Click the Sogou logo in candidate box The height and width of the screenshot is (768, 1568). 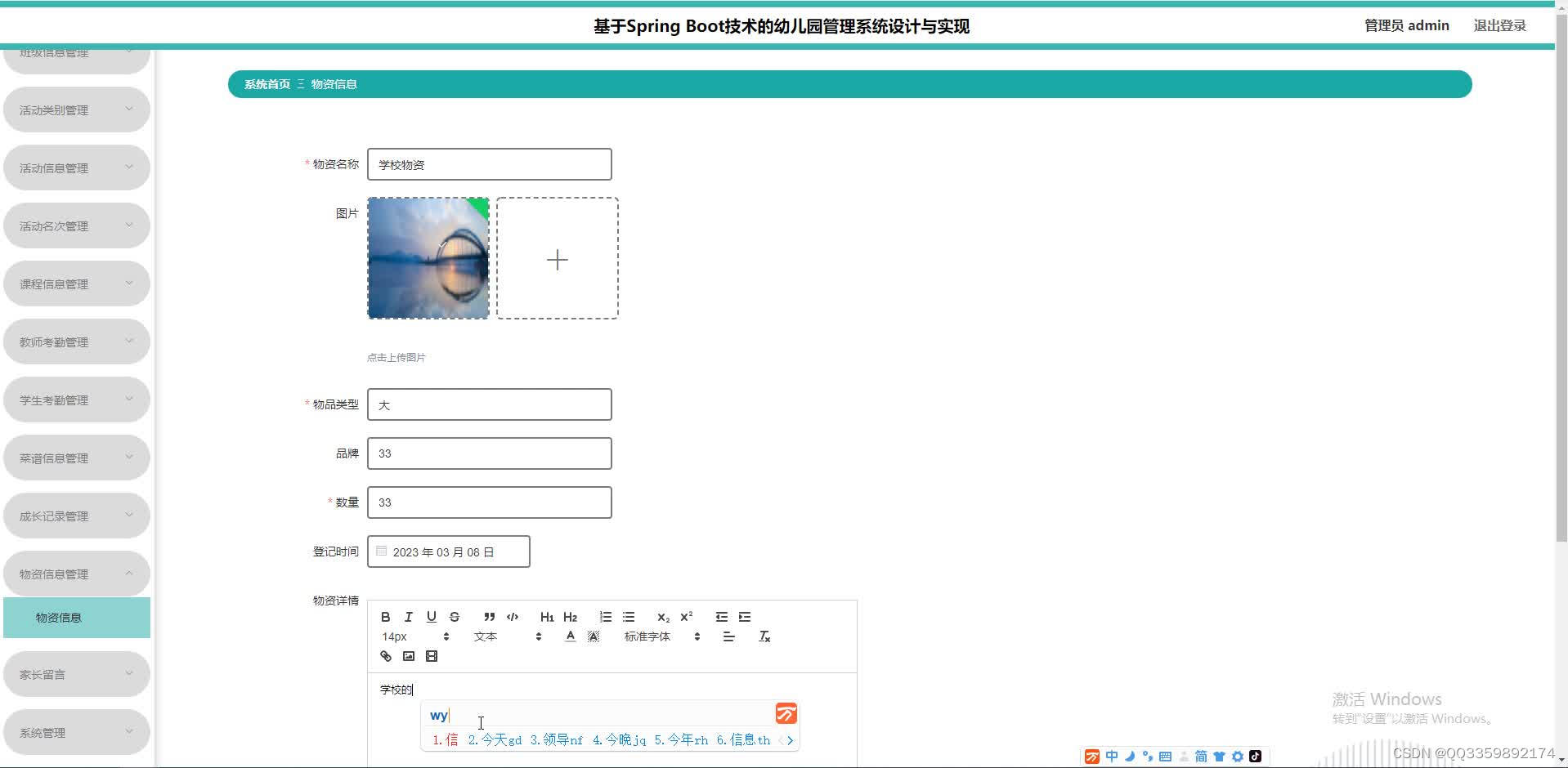tap(786, 714)
